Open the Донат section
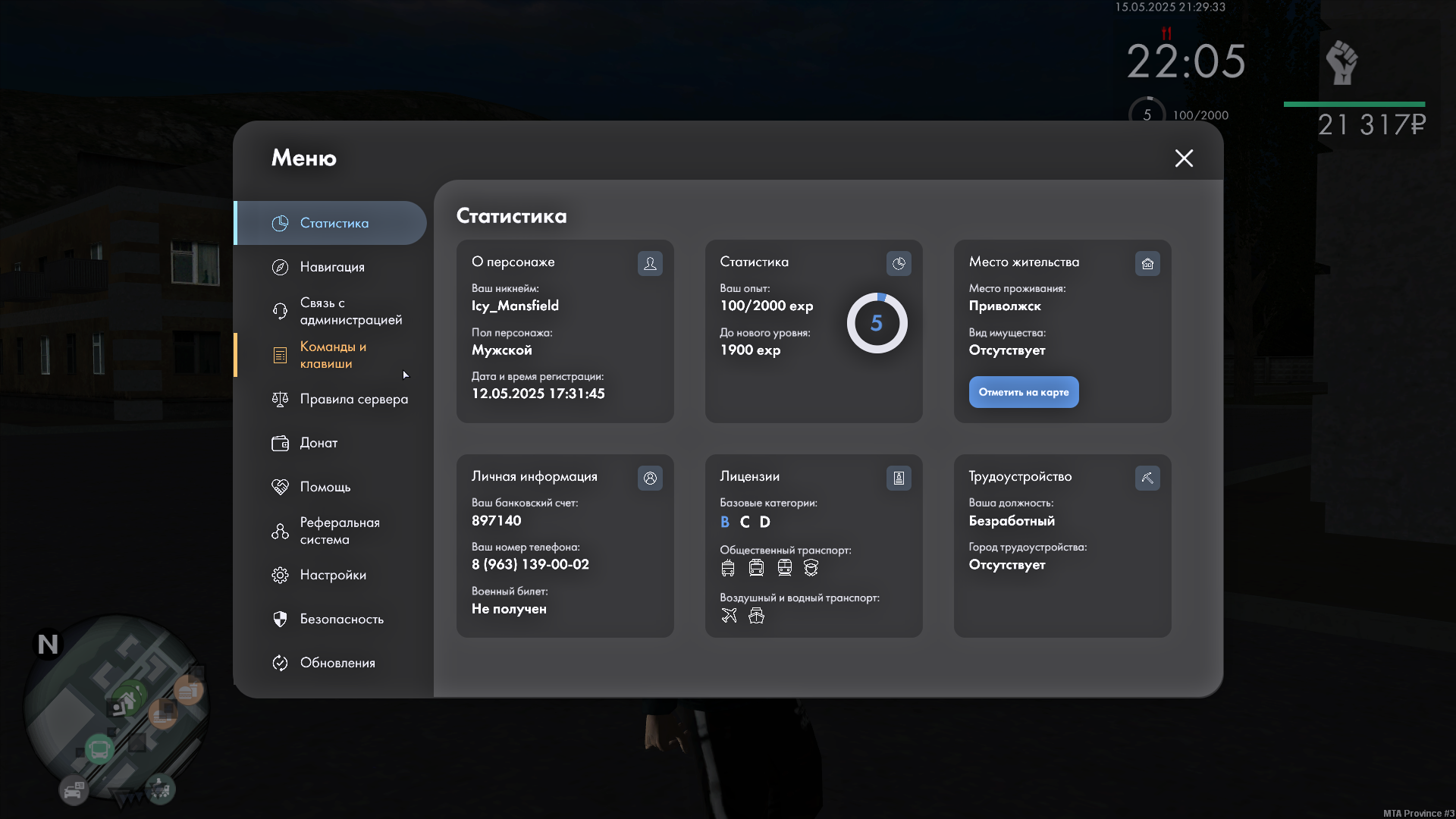 [331, 443]
